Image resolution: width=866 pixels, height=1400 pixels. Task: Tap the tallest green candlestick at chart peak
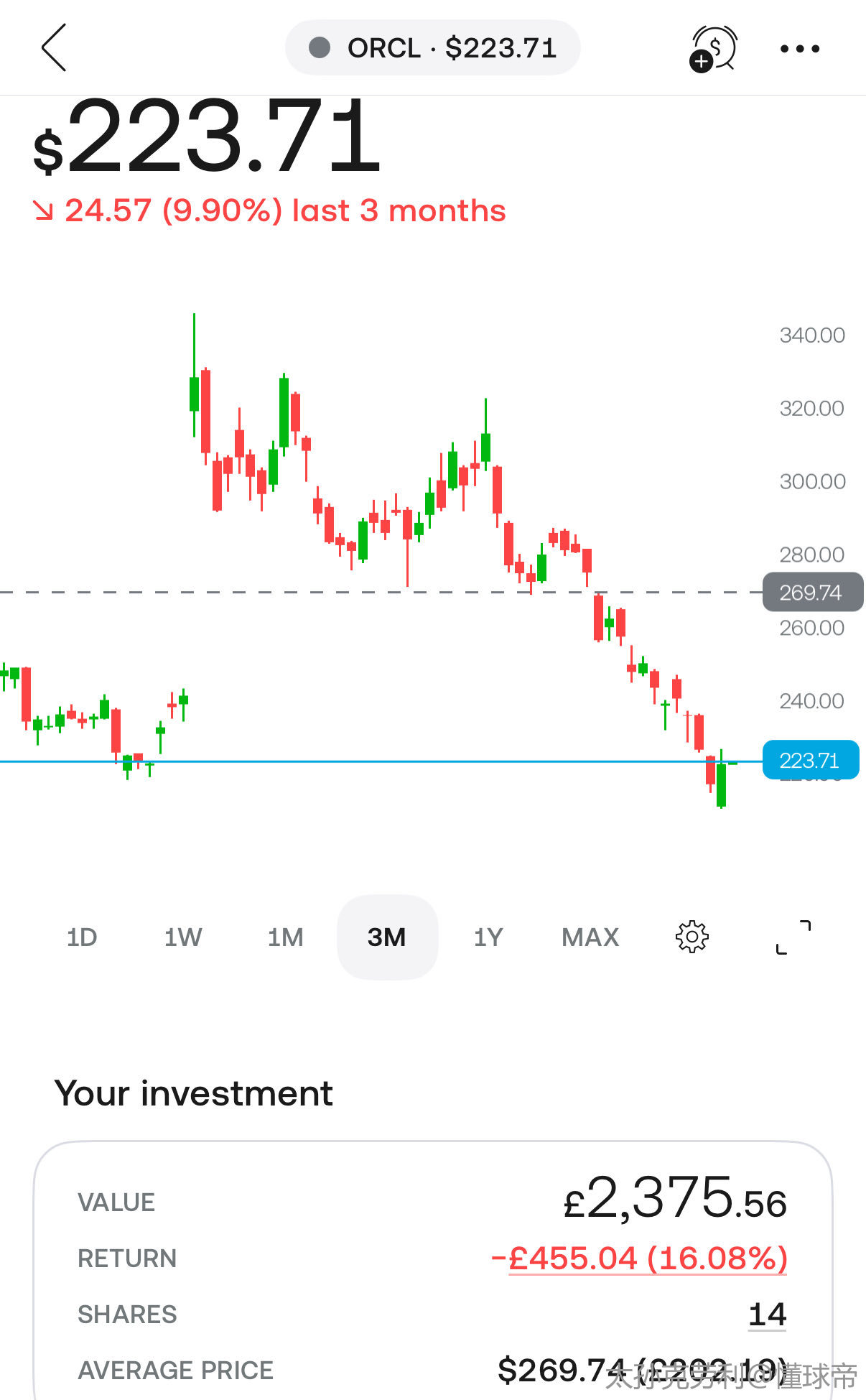(x=194, y=393)
